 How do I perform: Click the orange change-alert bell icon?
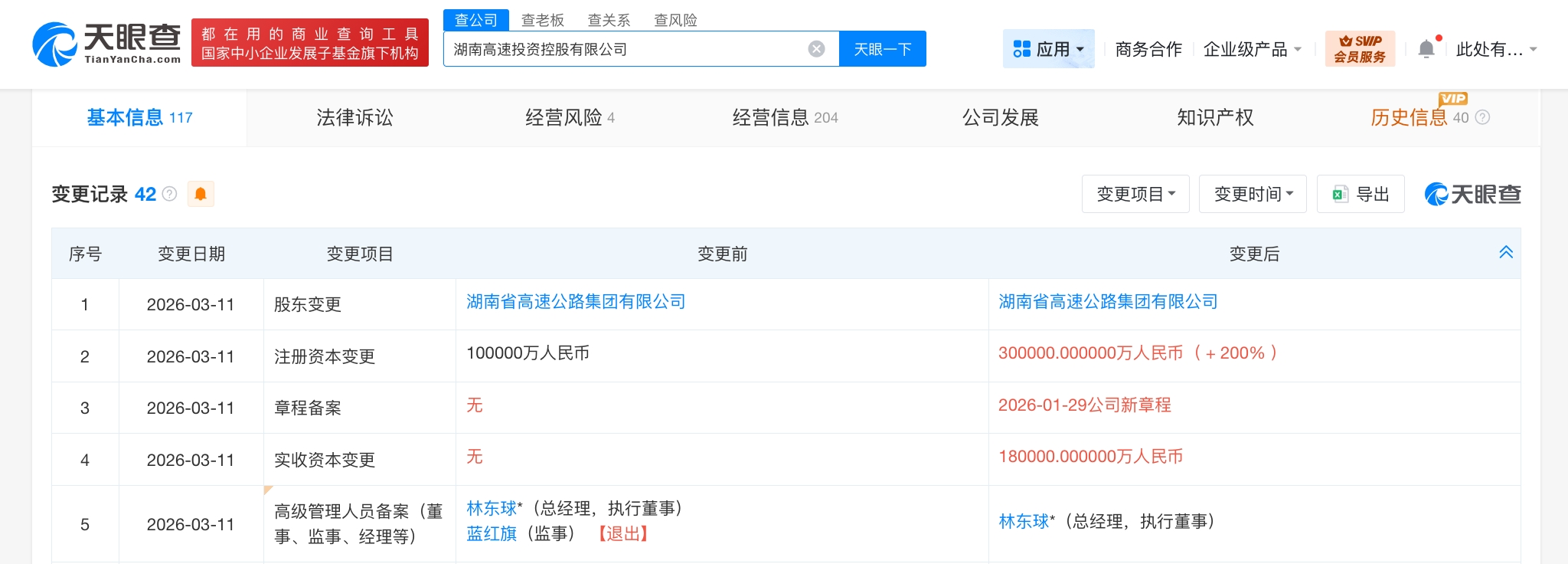(x=201, y=195)
